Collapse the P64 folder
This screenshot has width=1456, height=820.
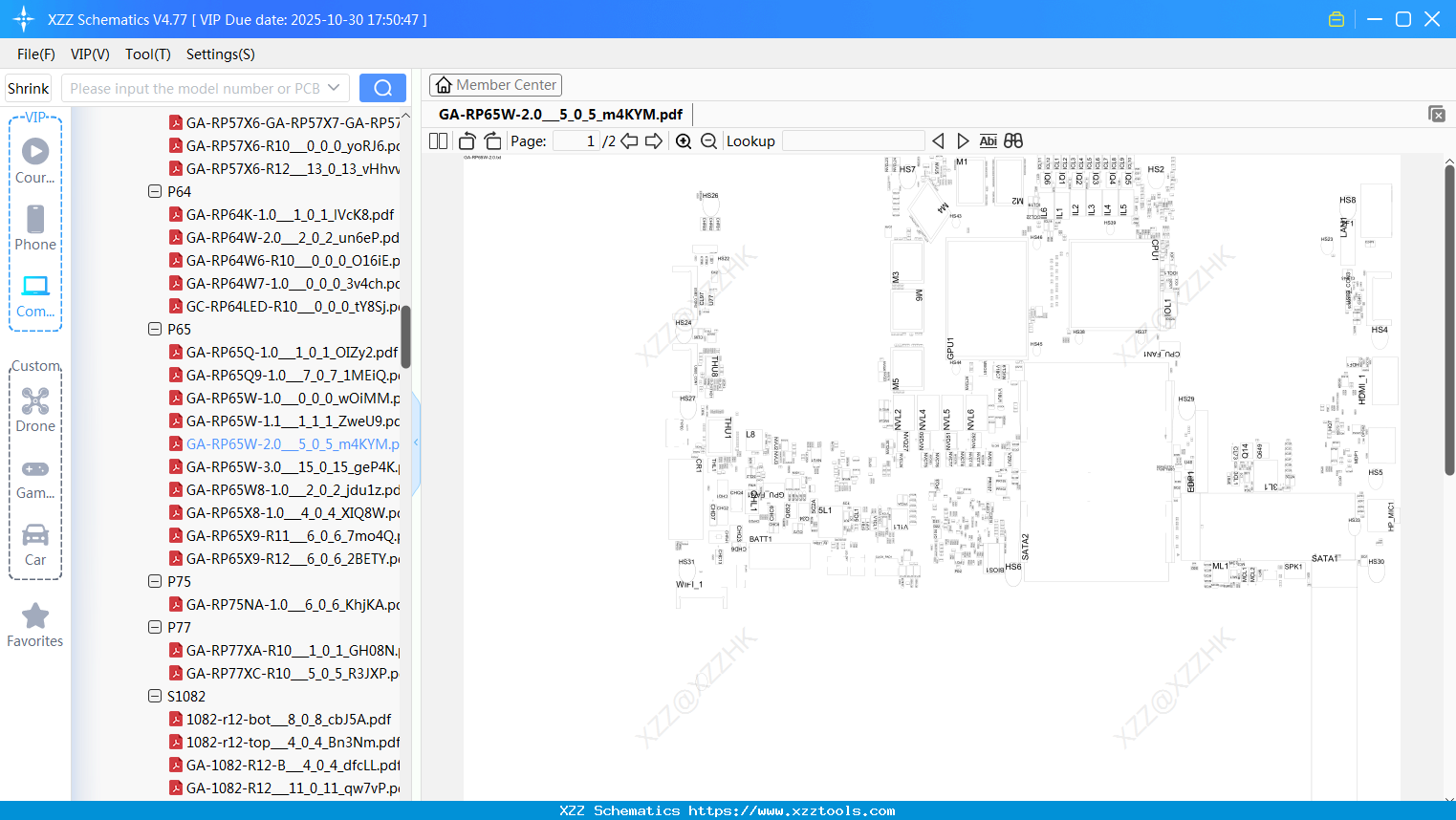click(155, 191)
